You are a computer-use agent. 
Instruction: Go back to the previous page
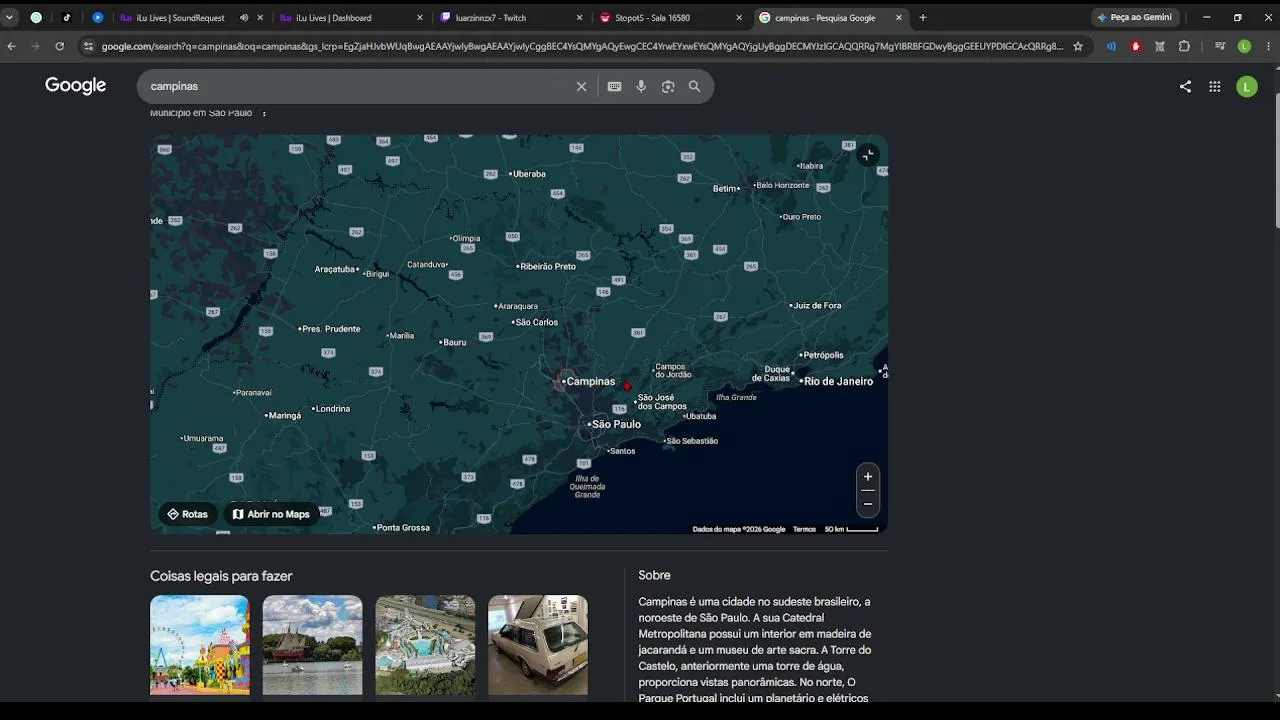12,46
